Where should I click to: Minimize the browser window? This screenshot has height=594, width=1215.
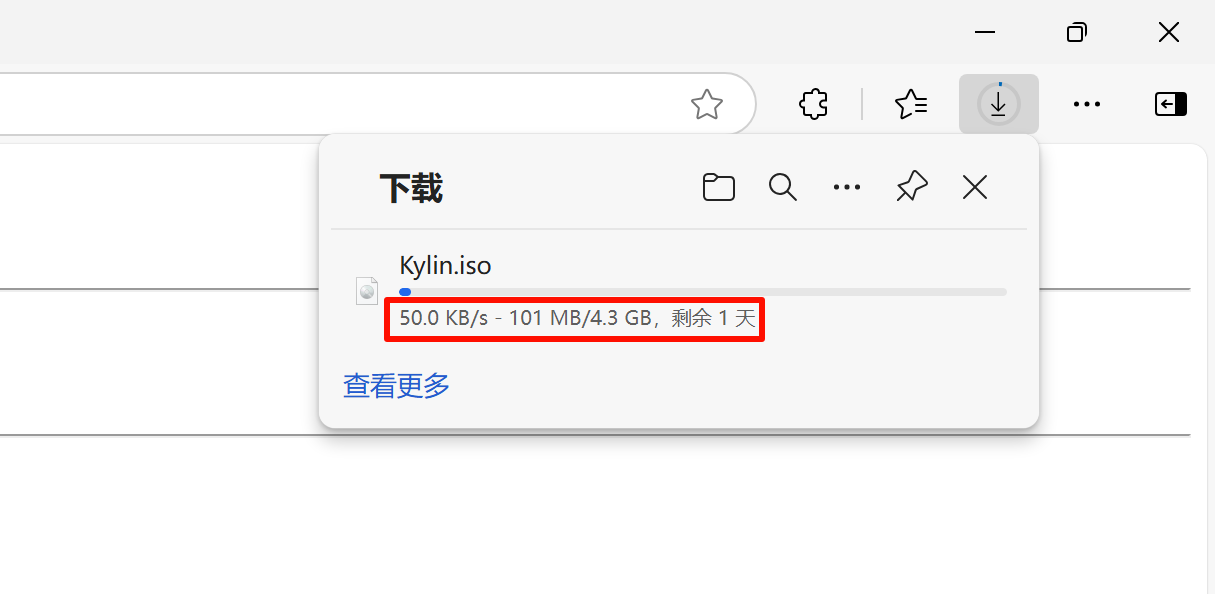click(x=985, y=32)
